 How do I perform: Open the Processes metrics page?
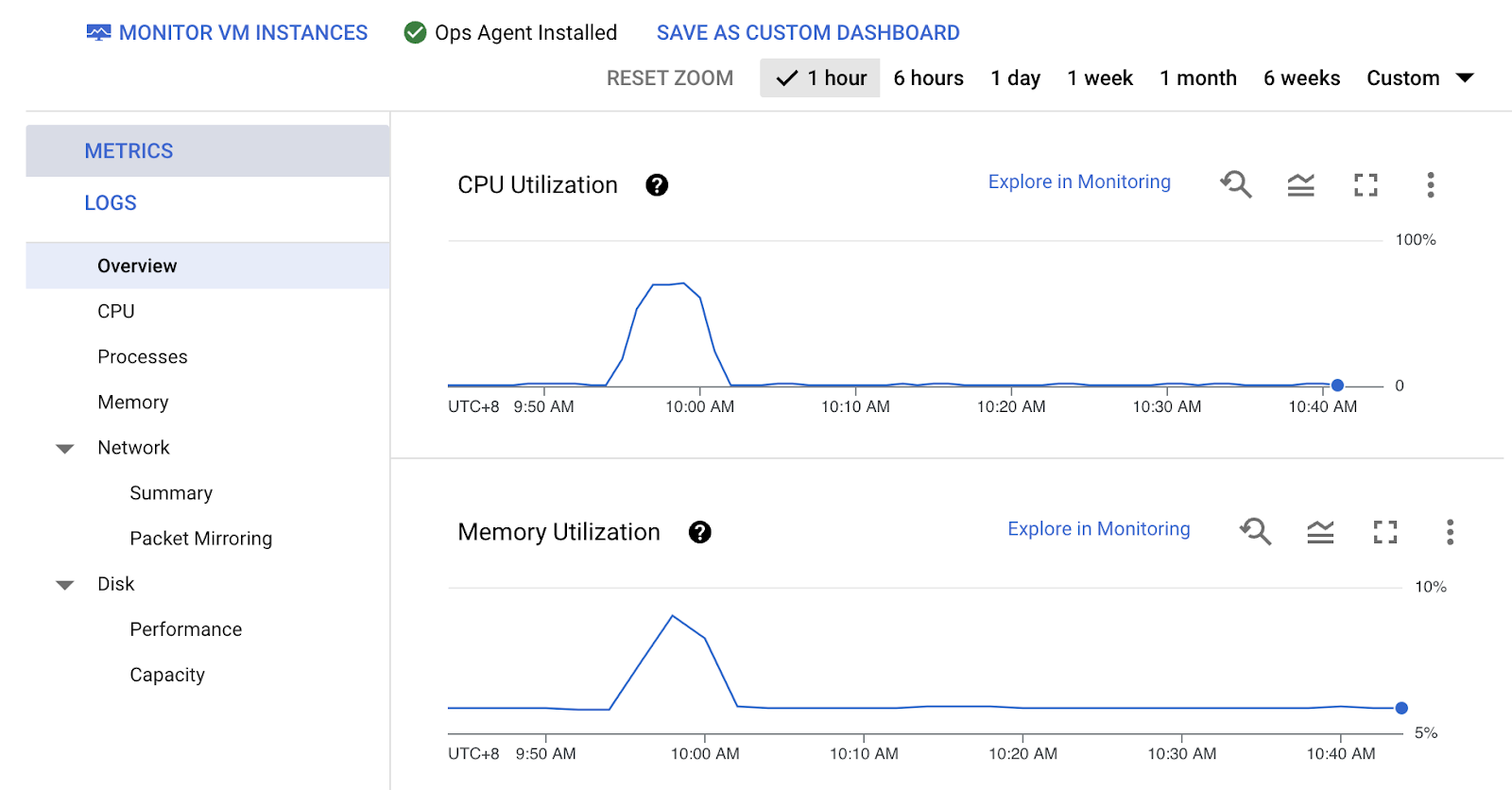[x=143, y=357]
